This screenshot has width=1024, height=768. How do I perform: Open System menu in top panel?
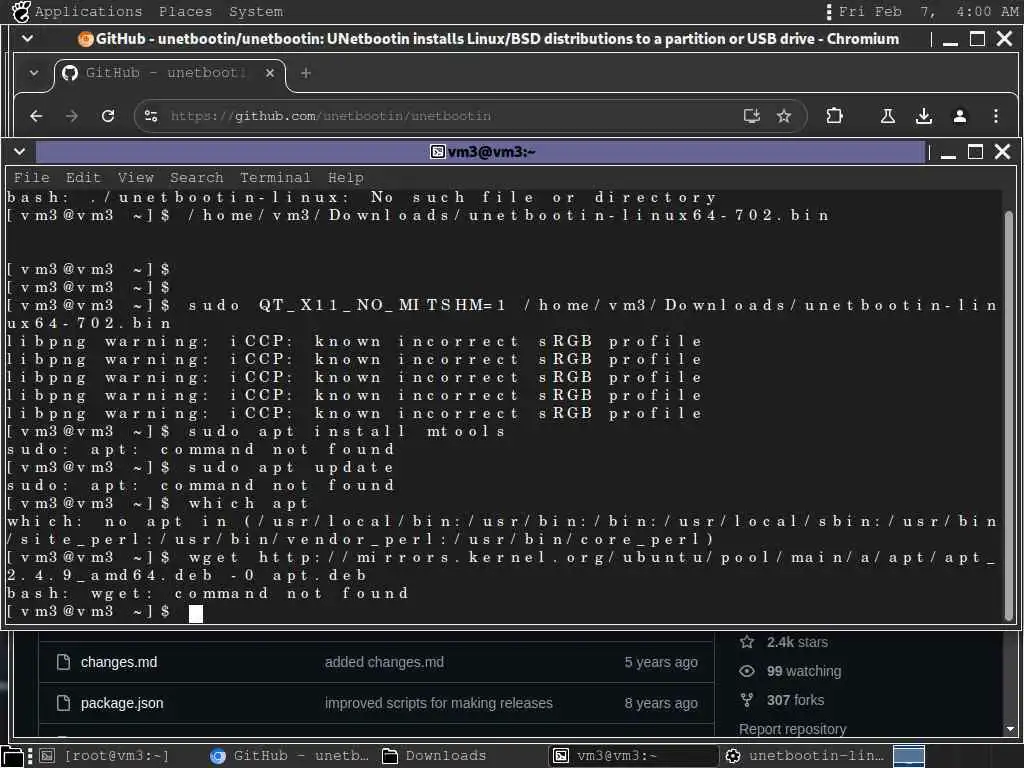(256, 12)
